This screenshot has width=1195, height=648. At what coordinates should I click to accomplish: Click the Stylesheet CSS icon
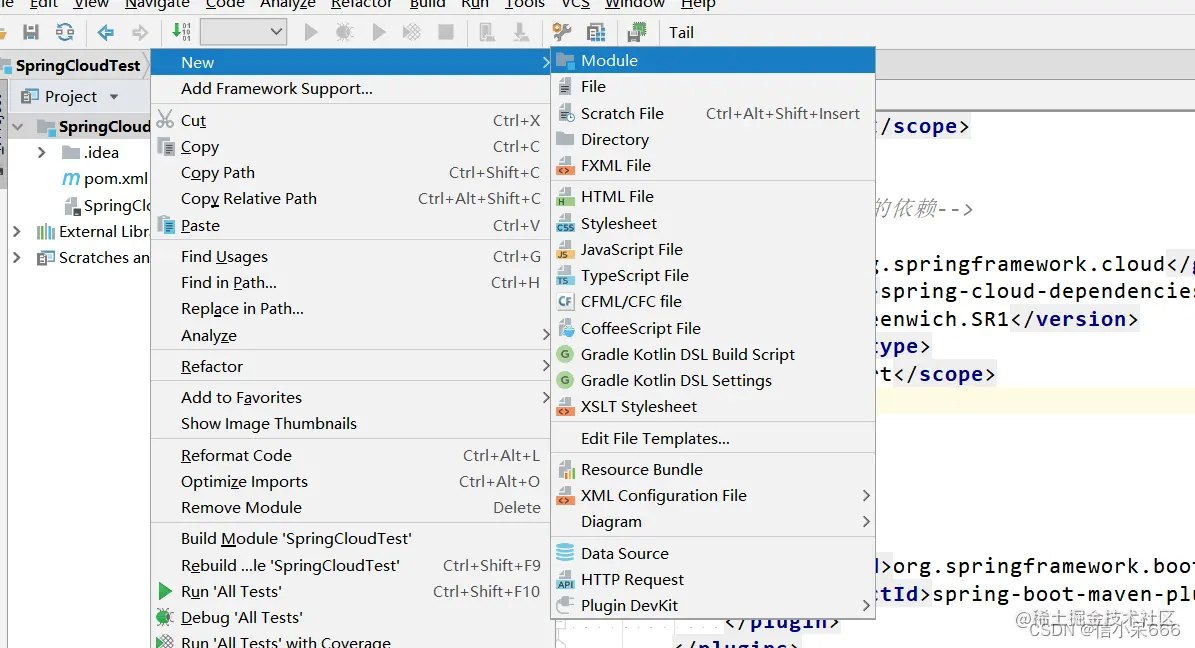pos(565,223)
